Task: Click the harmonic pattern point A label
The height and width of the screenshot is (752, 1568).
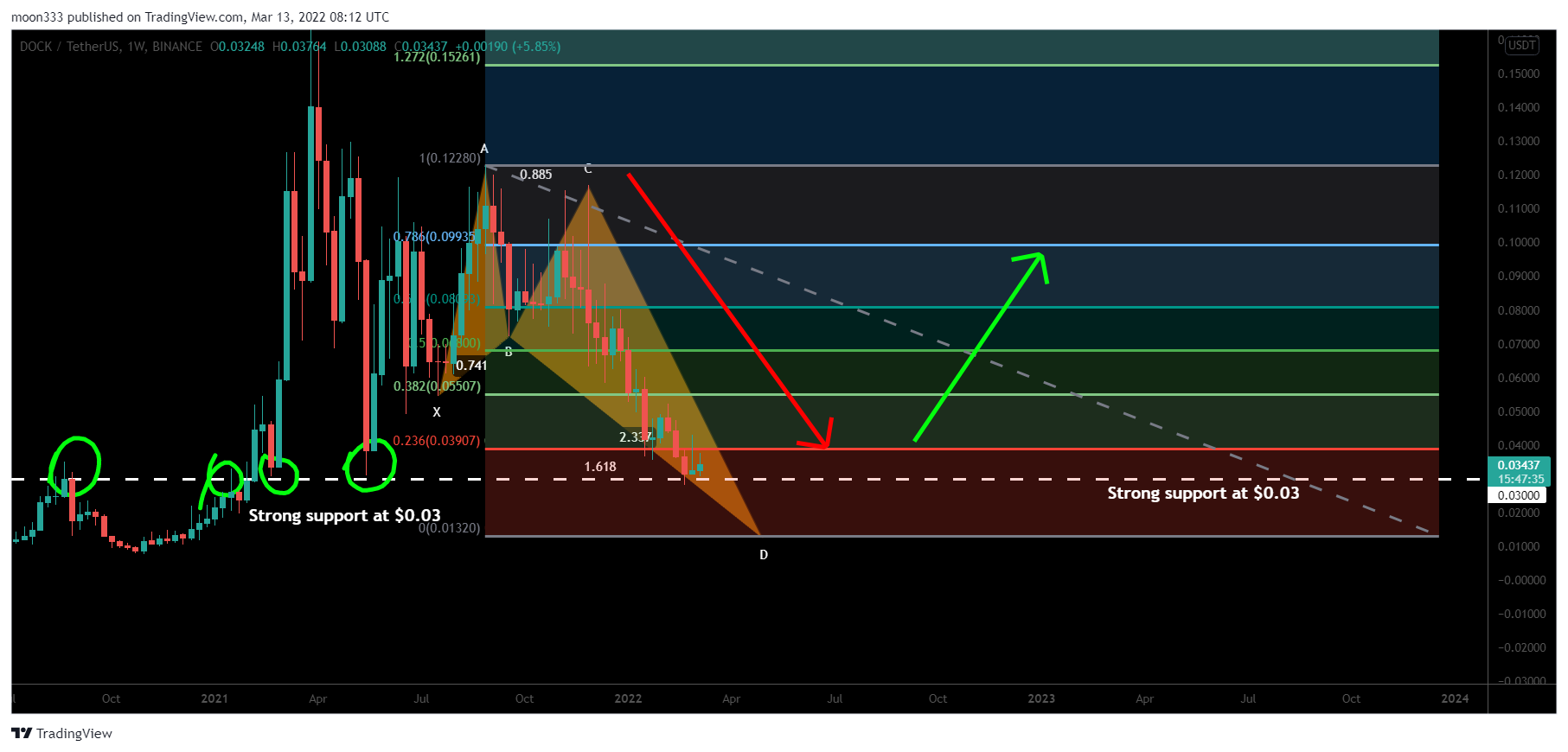Action: [x=484, y=149]
